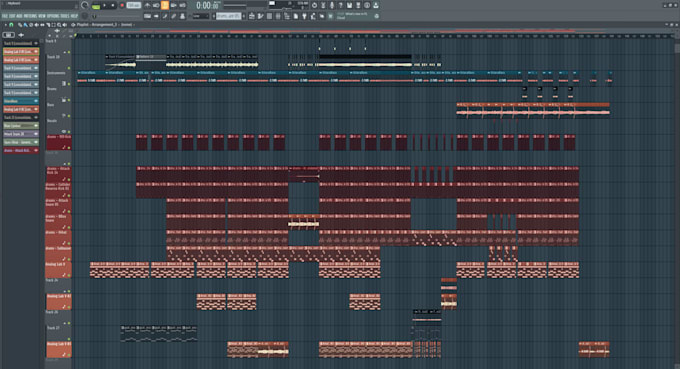Open the snap mode dropdown showing Line
Screen dimensions: 680x369
200,16
